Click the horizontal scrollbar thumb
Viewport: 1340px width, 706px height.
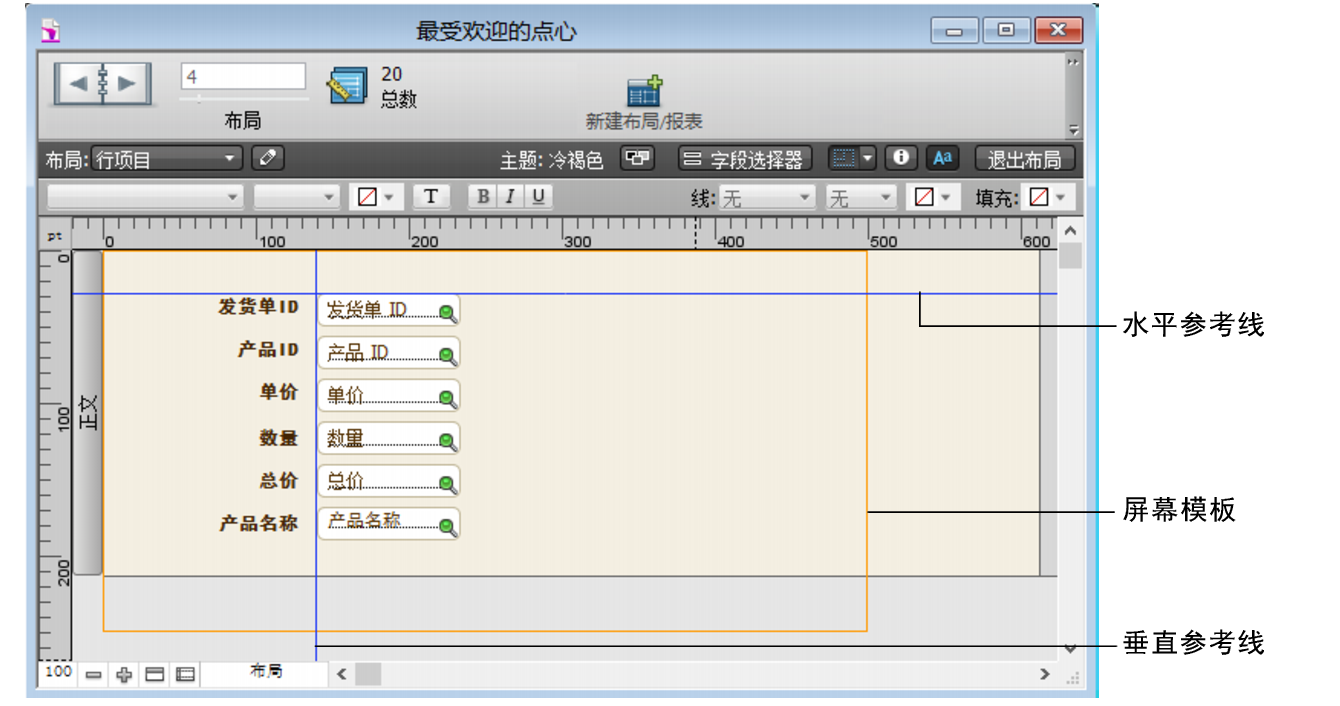coord(368,674)
